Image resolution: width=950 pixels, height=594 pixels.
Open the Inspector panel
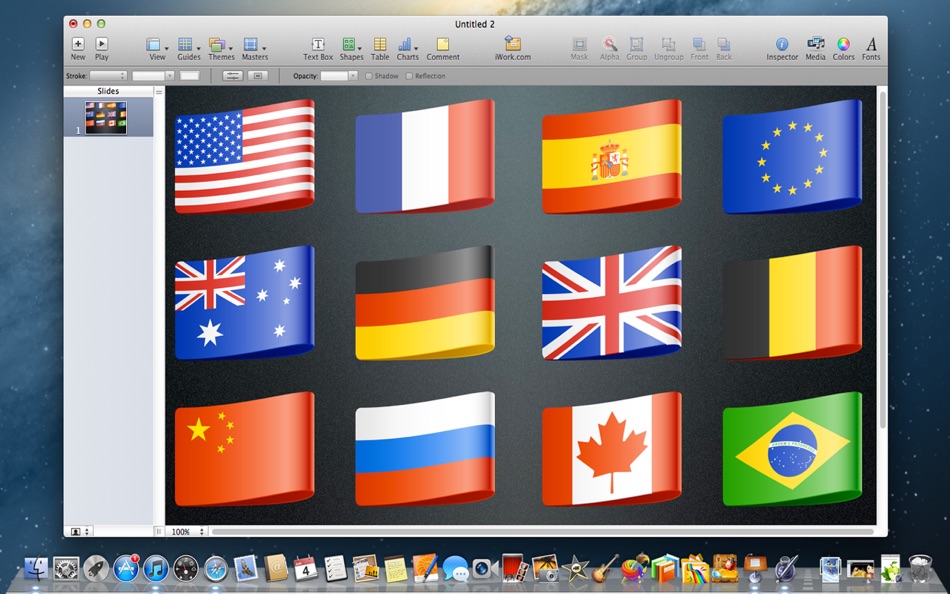coord(782,48)
